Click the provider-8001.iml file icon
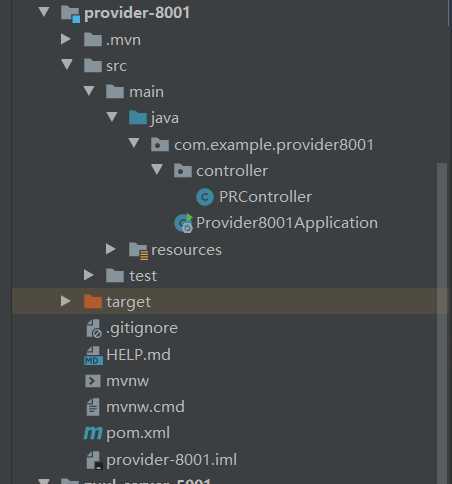The height and width of the screenshot is (484, 452). 94,460
